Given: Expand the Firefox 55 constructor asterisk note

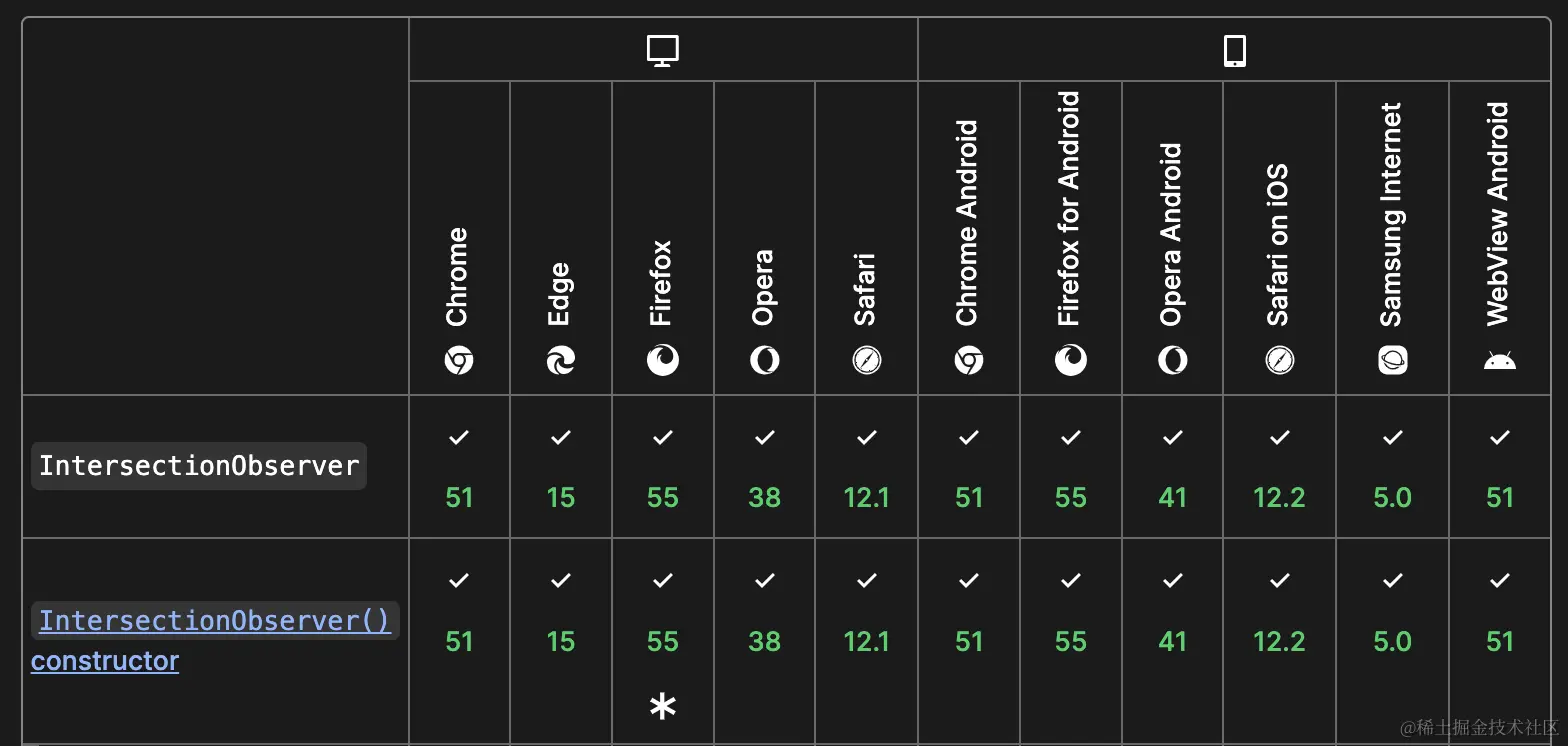Looking at the screenshot, I should pos(662,707).
